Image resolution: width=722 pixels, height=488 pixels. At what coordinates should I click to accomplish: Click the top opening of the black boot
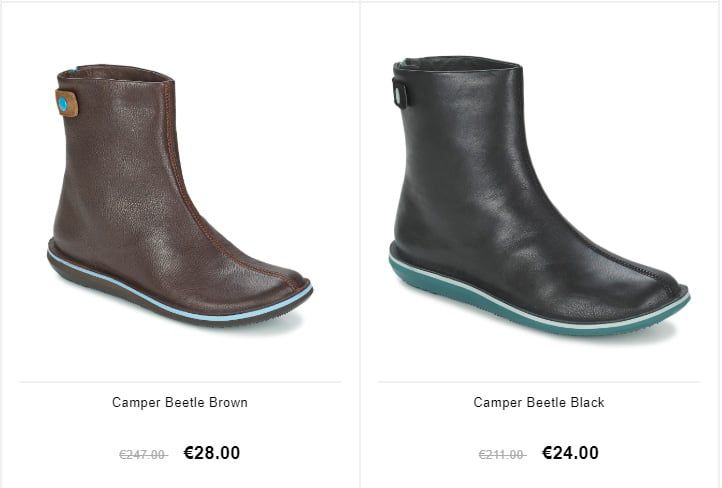[x=460, y=63]
